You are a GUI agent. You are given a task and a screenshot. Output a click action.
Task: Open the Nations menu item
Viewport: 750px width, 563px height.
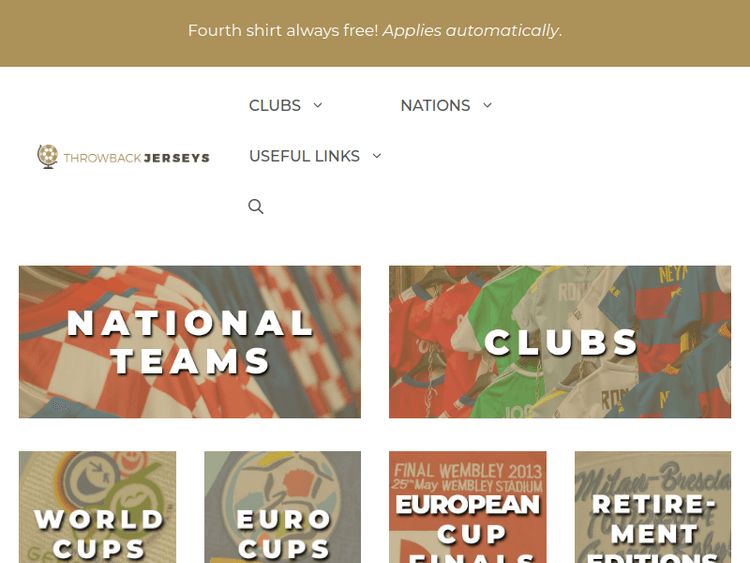435,105
